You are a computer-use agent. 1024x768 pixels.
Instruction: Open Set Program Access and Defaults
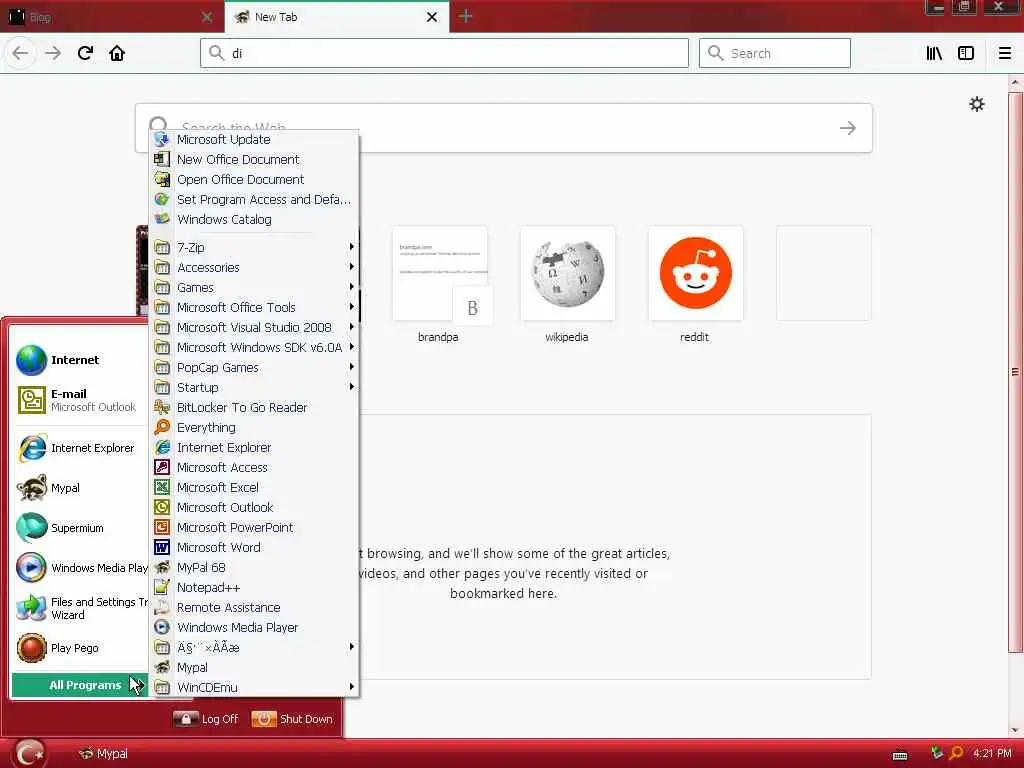[255, 199]
